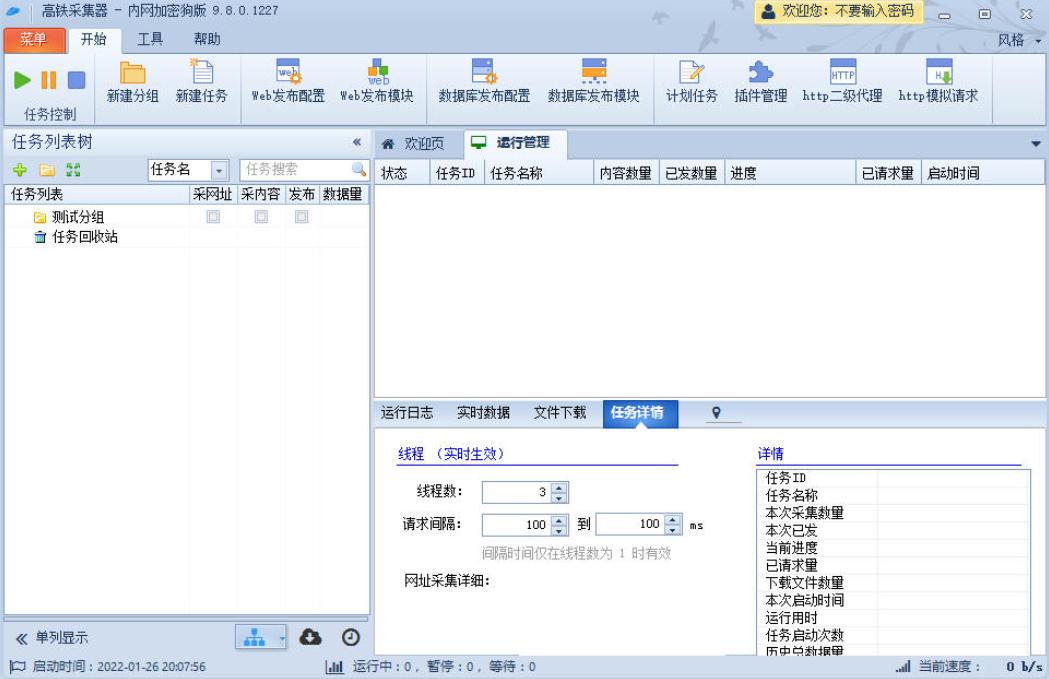Open the 任务名 search type dropdown
The image size is (1049, 679).
point(219,171)
